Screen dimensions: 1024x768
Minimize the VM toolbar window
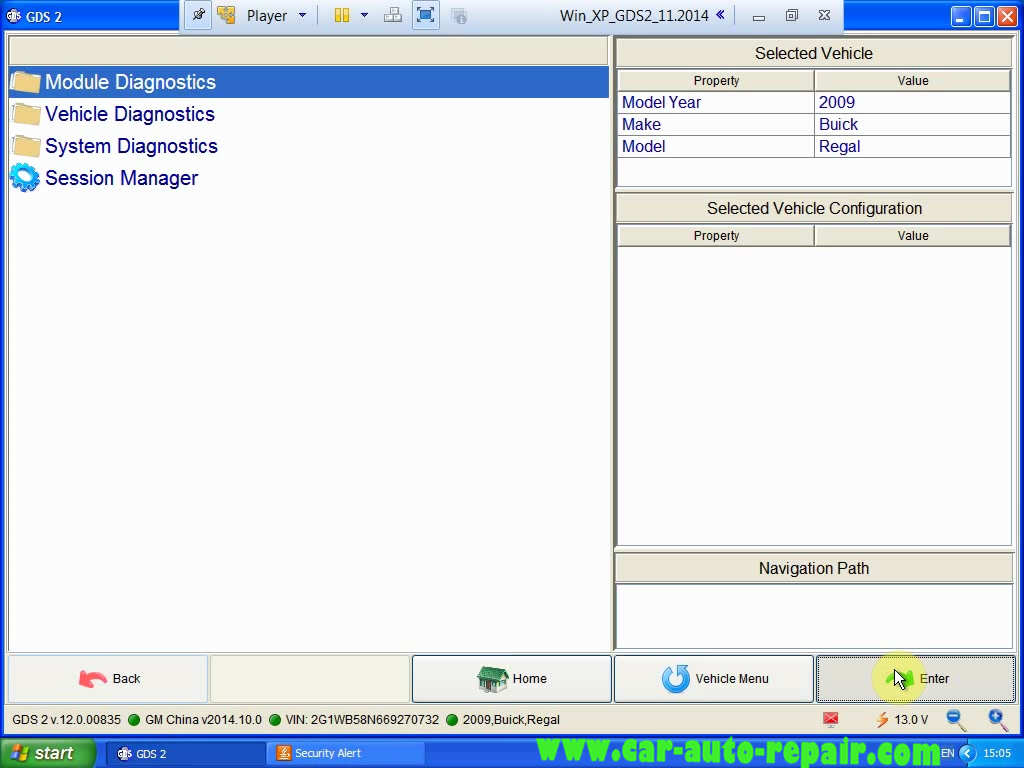click(758, 16)
